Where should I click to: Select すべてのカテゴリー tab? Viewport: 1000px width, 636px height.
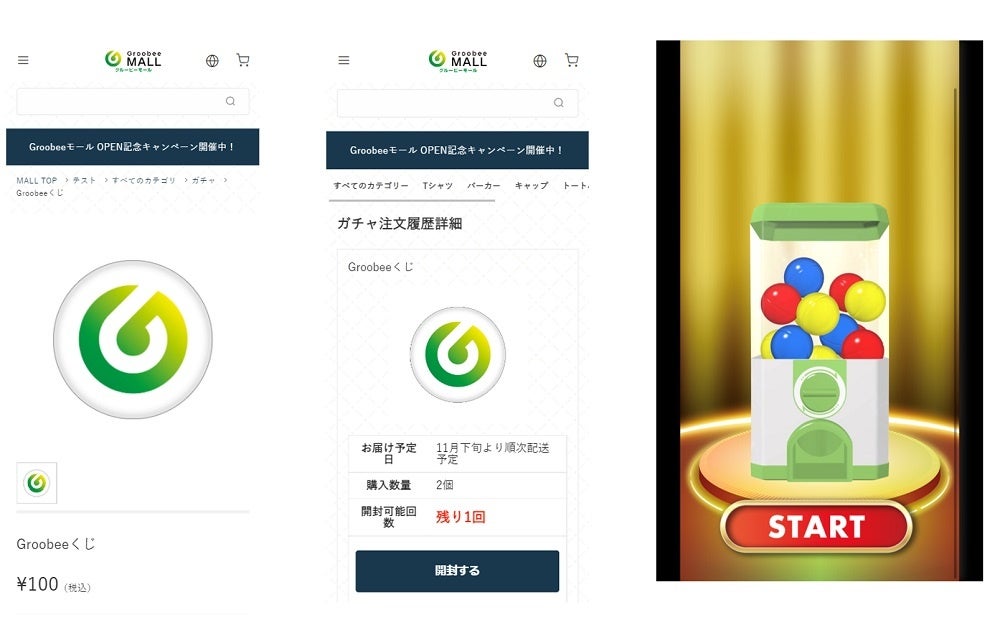(x=371, y=186)
